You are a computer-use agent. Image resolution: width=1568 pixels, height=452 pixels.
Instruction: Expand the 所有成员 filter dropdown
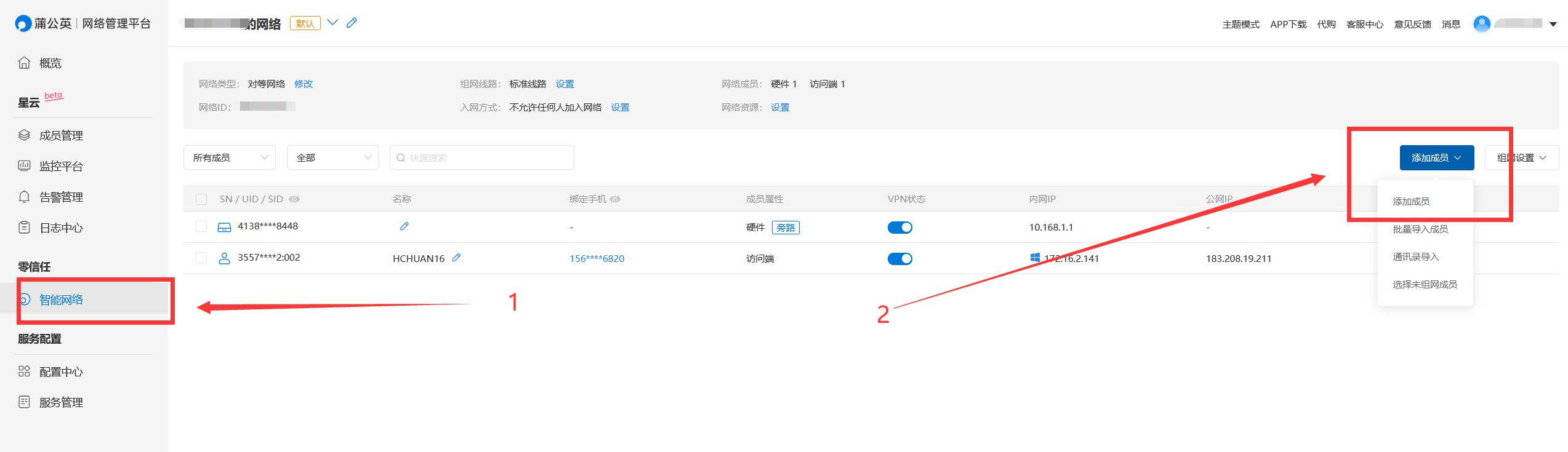[x=230, y=157]
